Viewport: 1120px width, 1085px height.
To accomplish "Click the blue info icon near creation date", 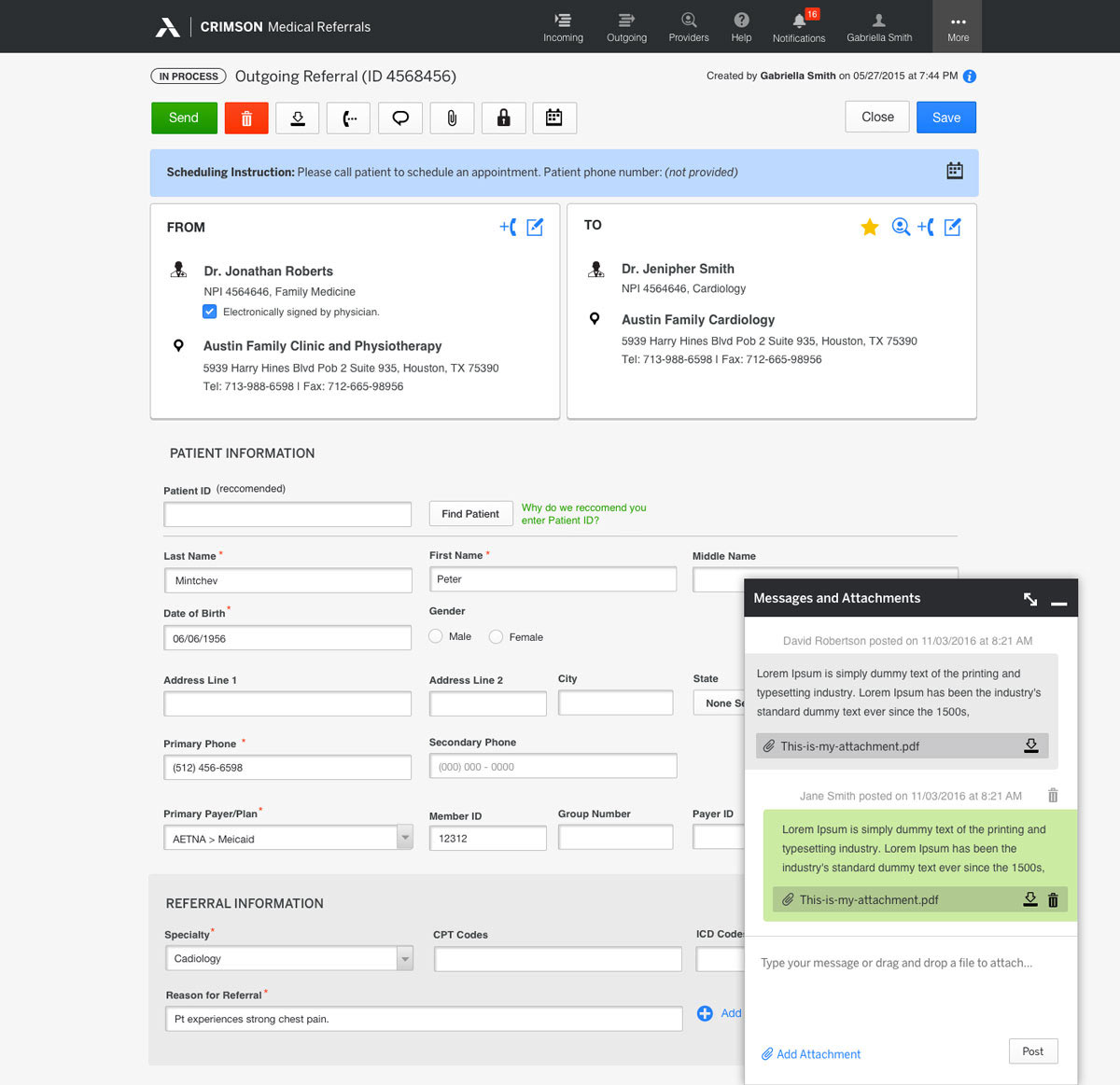I will click(970, 77).
